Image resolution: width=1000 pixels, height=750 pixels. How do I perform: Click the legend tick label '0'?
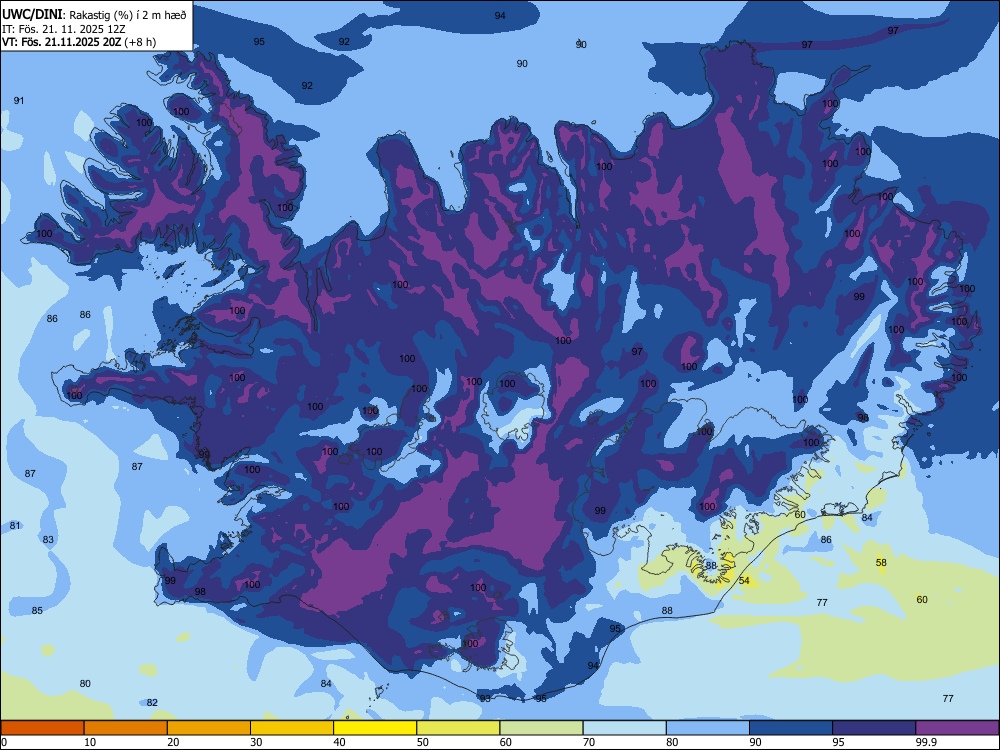[4, 742]
